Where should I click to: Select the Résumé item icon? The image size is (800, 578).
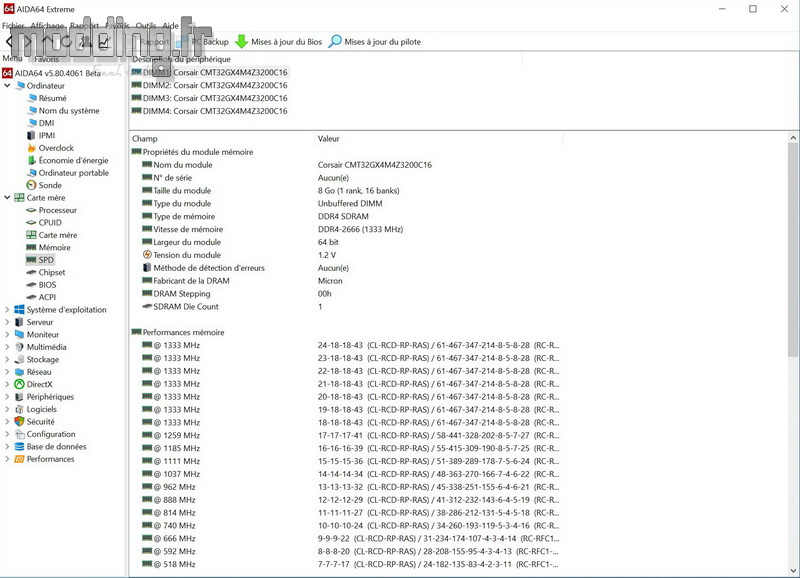tap(32, 98)
